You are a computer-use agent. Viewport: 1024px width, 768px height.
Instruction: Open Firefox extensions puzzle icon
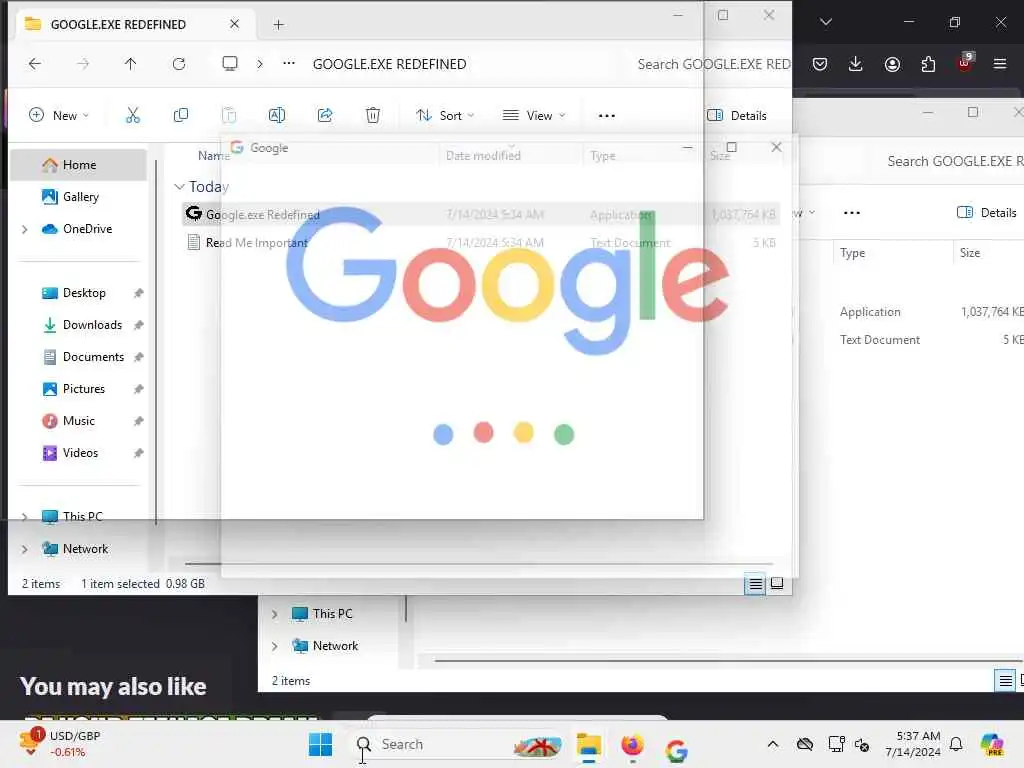(928, 64)
